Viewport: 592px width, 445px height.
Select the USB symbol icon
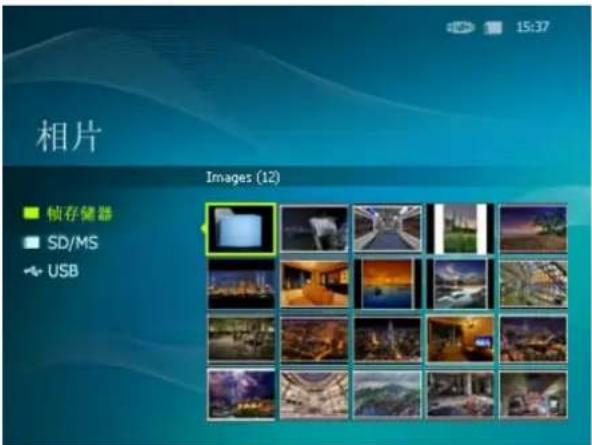32,271
